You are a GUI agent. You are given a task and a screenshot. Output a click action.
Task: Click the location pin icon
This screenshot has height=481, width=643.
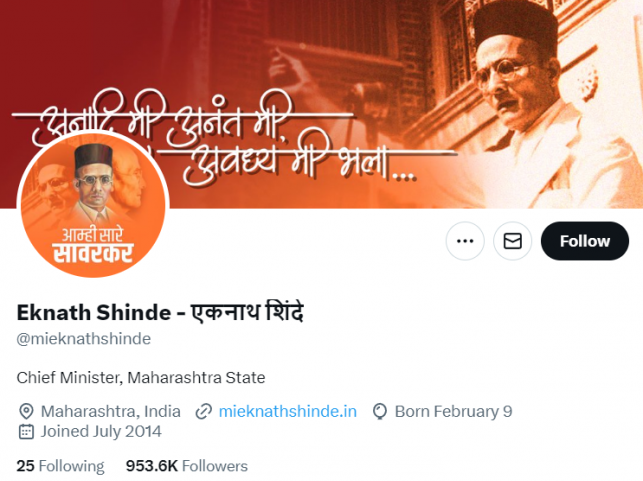(x=26, y=411)
